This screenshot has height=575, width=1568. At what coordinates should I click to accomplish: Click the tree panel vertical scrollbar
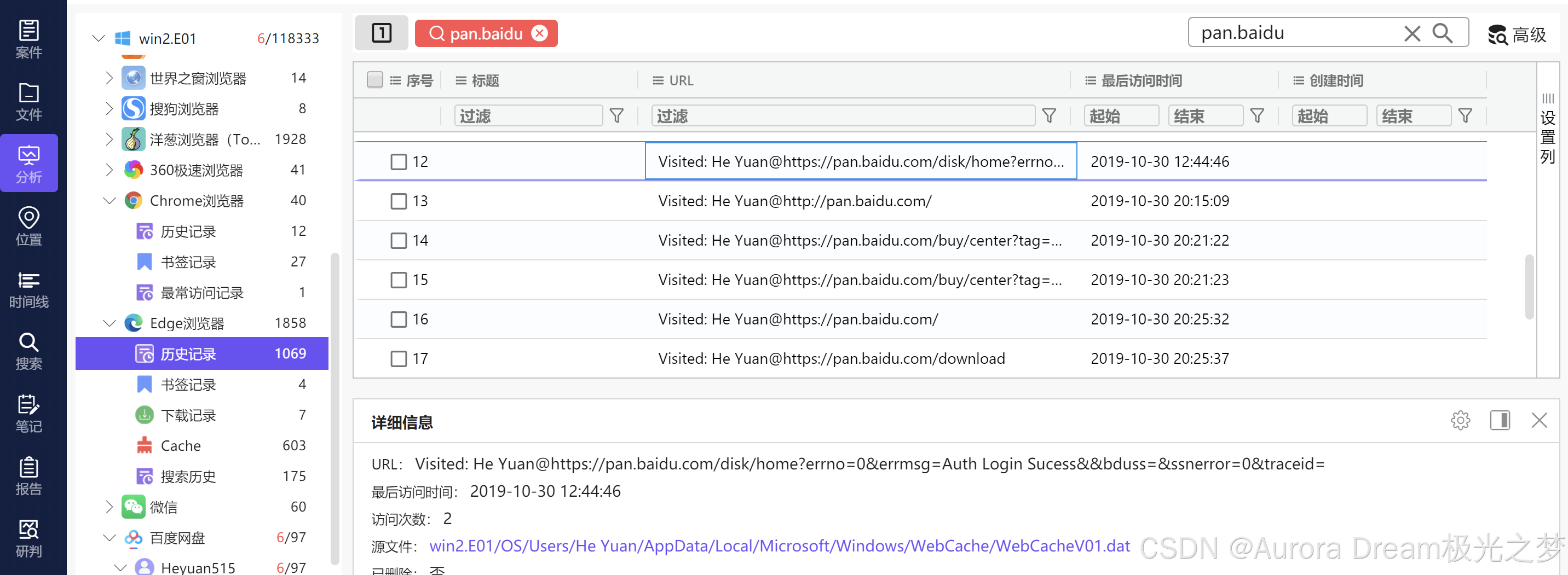[x=335, y=409]
